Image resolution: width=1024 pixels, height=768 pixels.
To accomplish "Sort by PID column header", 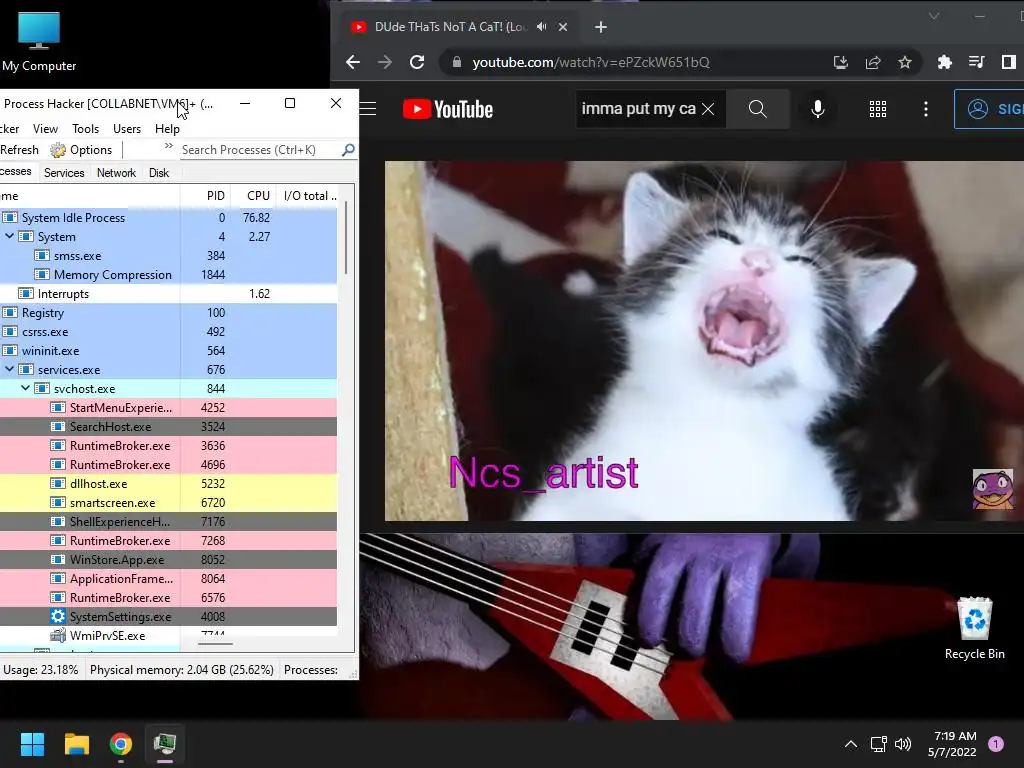I will click(x=205, y=196).
